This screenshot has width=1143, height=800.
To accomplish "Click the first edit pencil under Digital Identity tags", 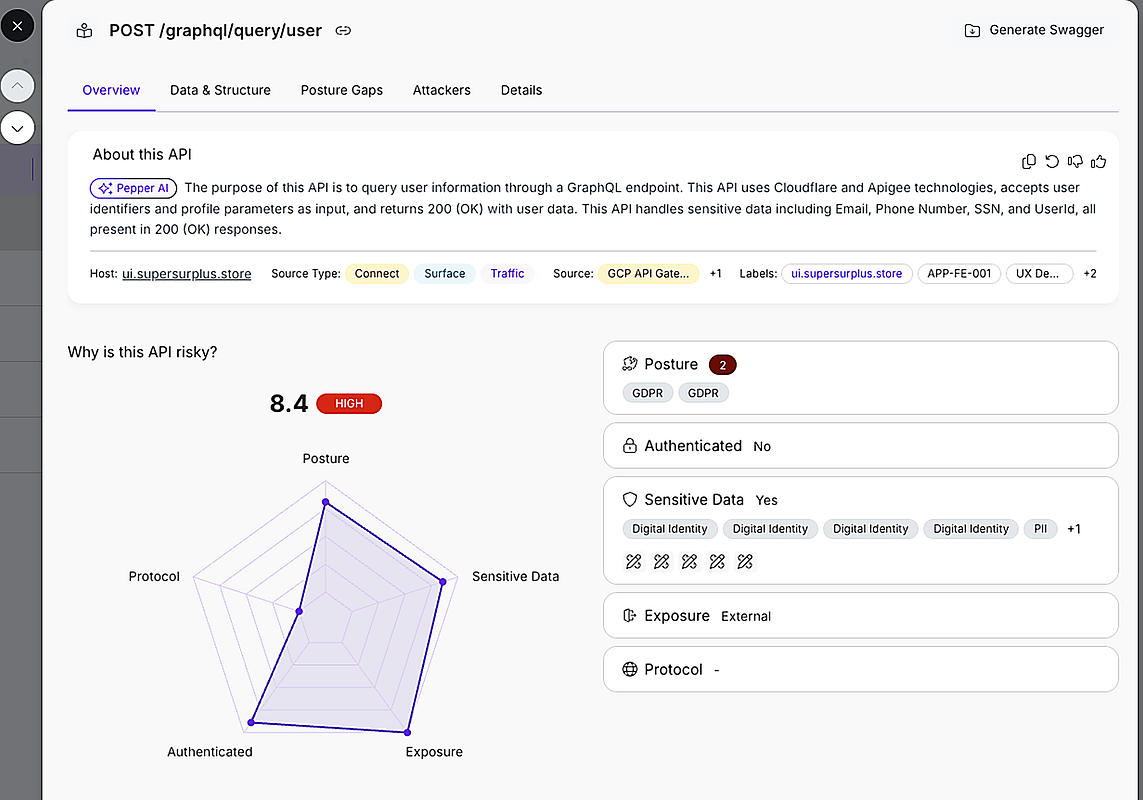I will 633,561.
